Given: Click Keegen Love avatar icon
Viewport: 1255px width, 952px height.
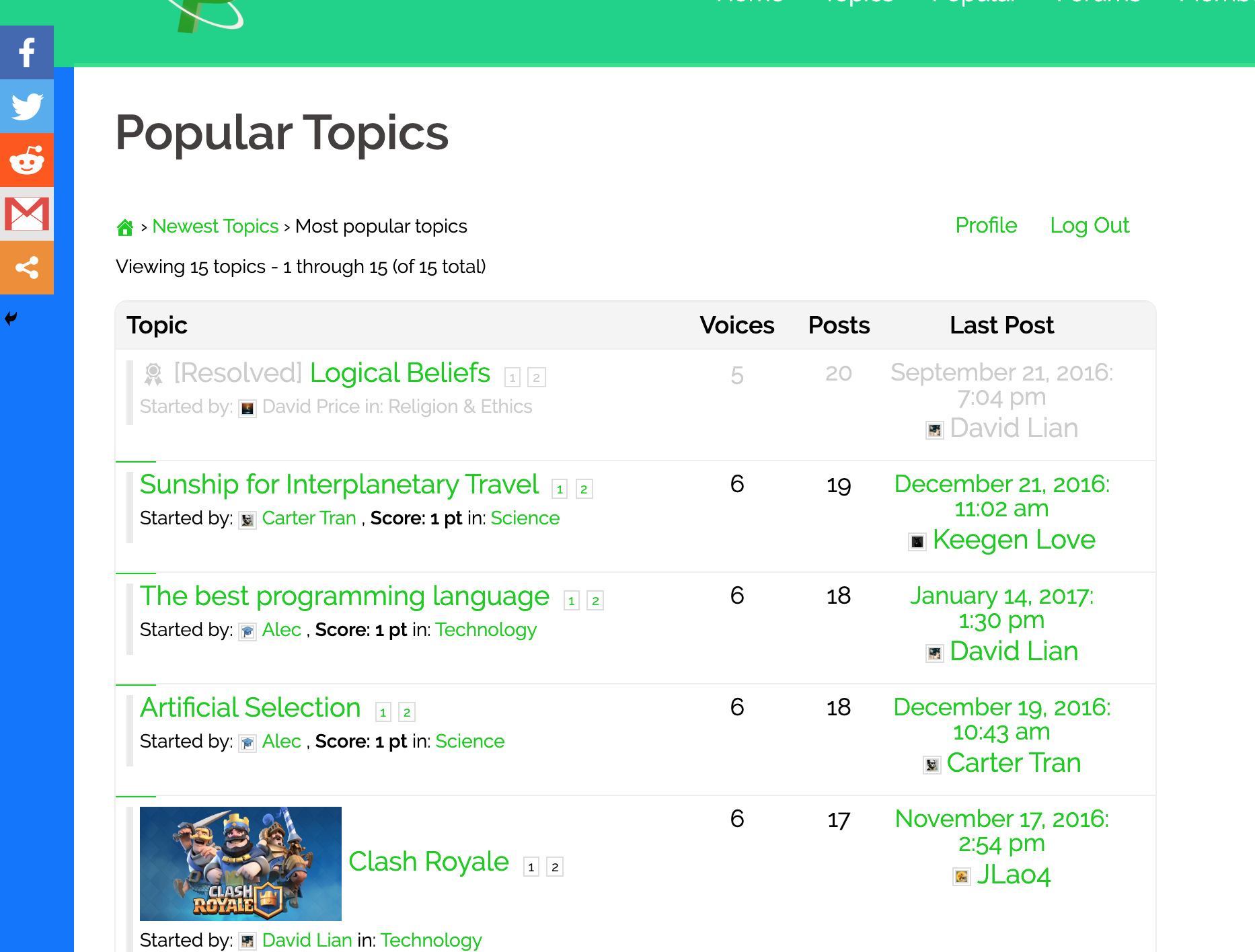Looking at the screenshot, I should click(x=917, y=541).
